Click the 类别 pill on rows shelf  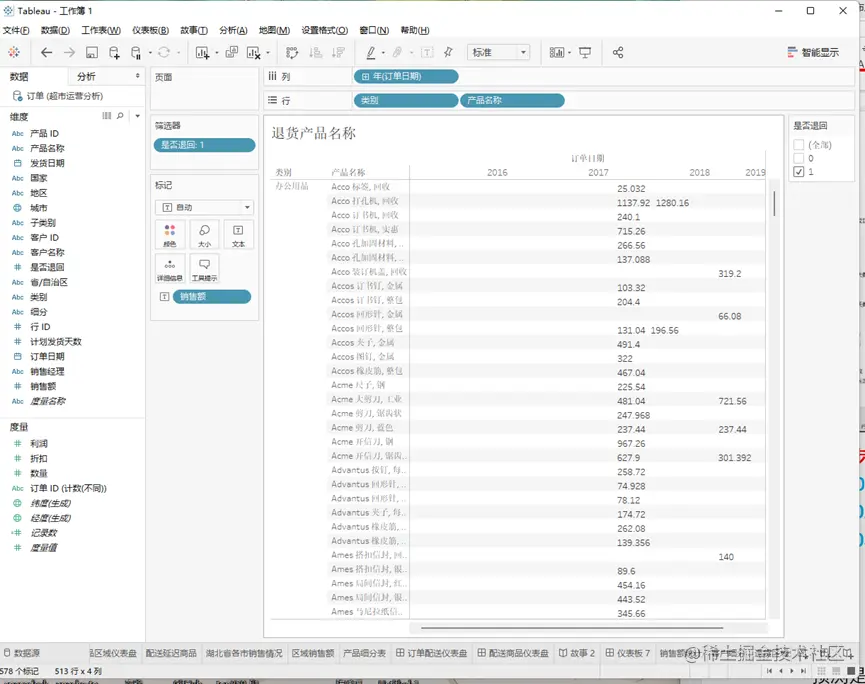pyautogui.click(x=406, y=100)
